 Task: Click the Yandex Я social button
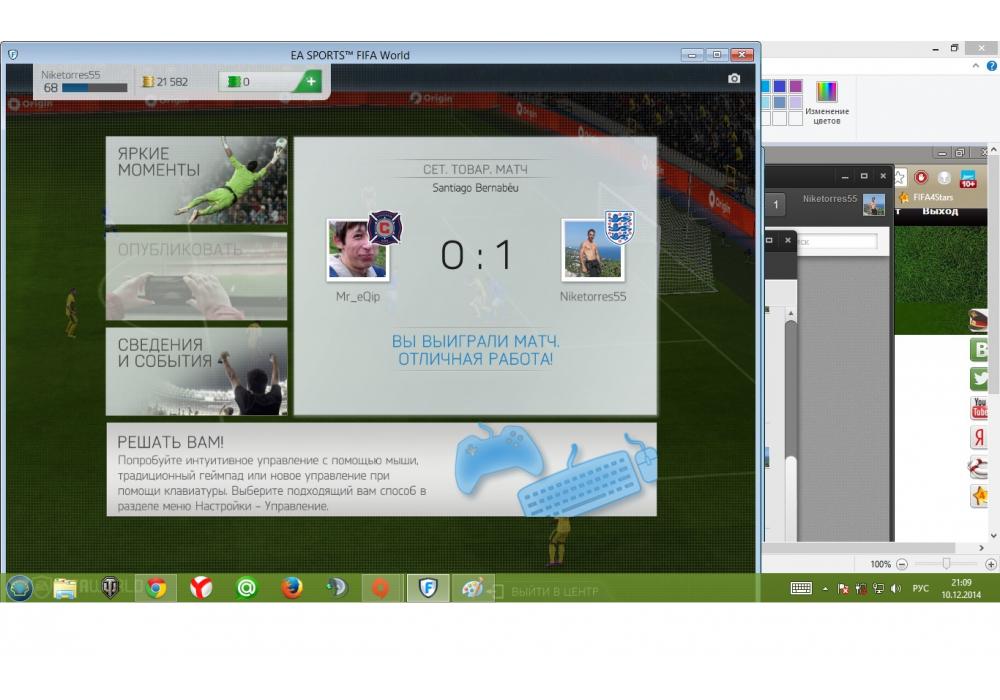(979, 437)
